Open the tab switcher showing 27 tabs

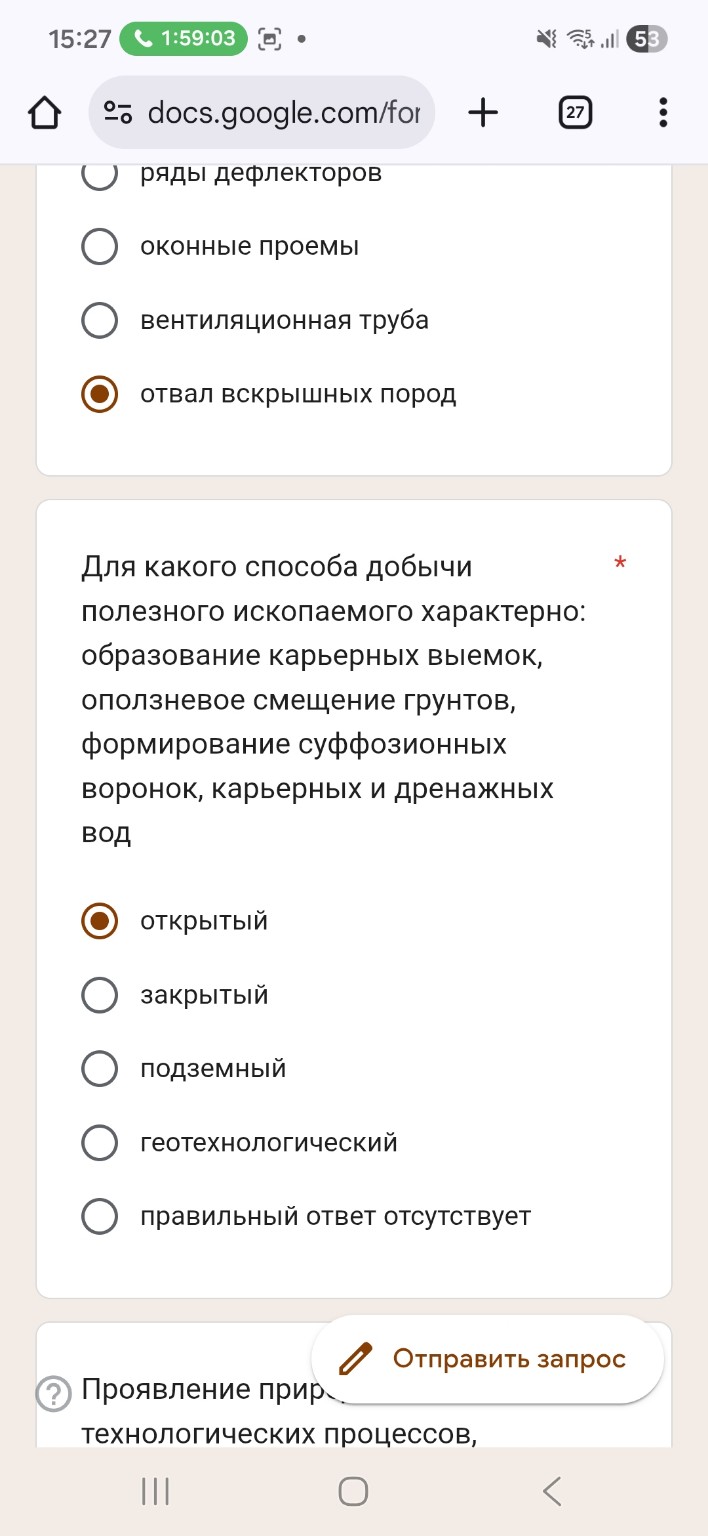(x=574, y=112)
